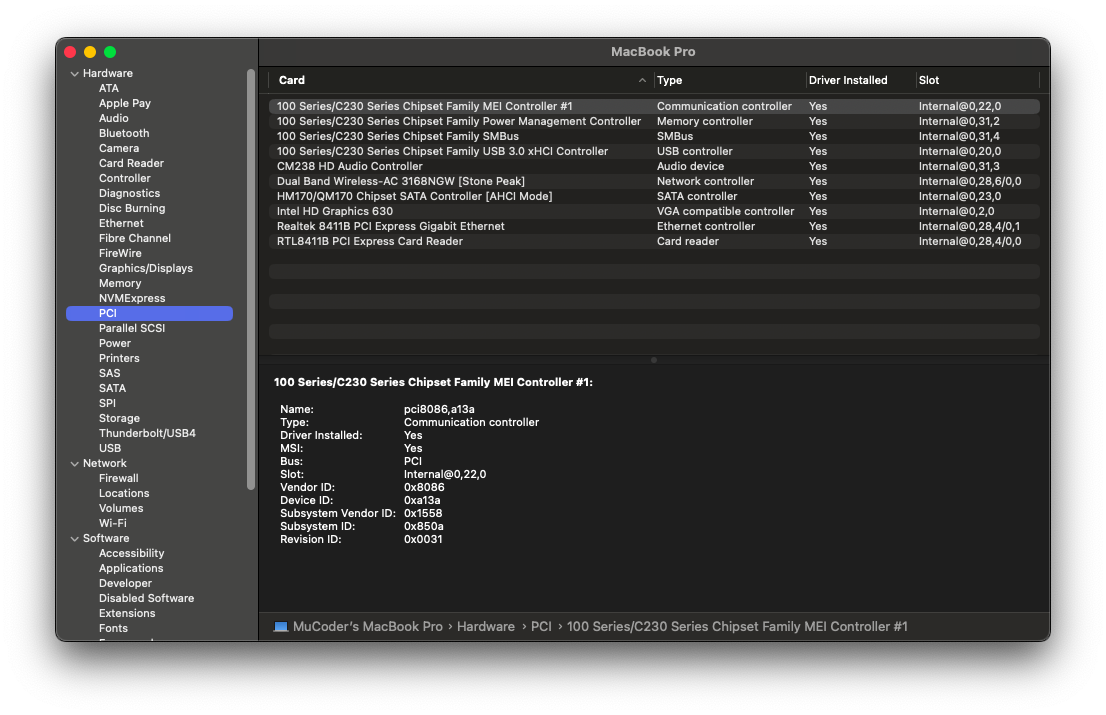Select Storage in the Hardware list

(x=120, y=417)
